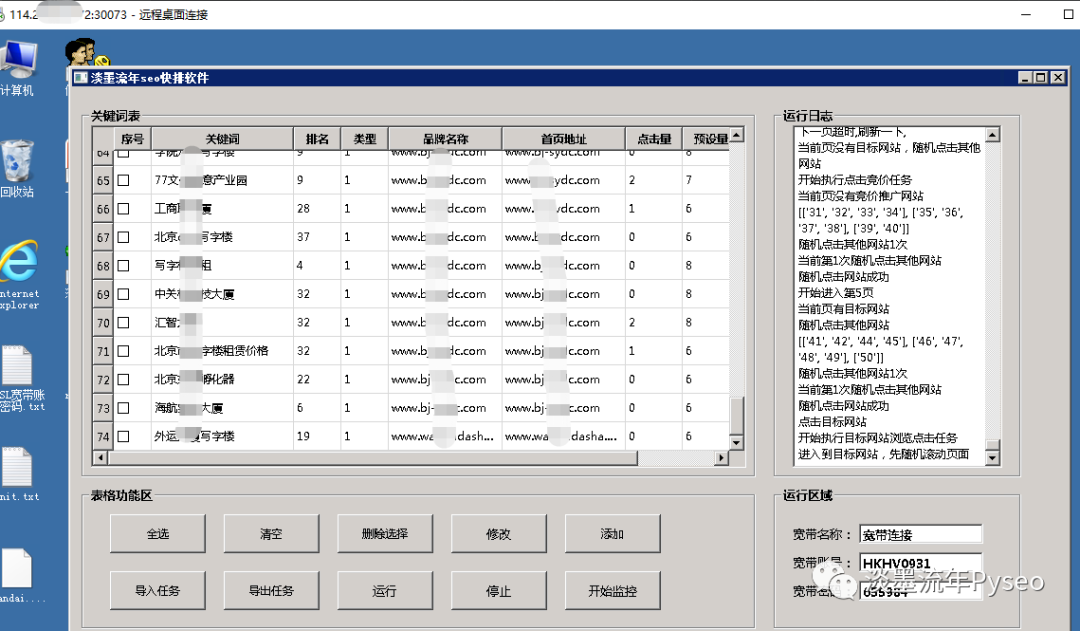This screenshot has width=1080, height=631.
Task: Click the 全选 button
Action: 158,533
